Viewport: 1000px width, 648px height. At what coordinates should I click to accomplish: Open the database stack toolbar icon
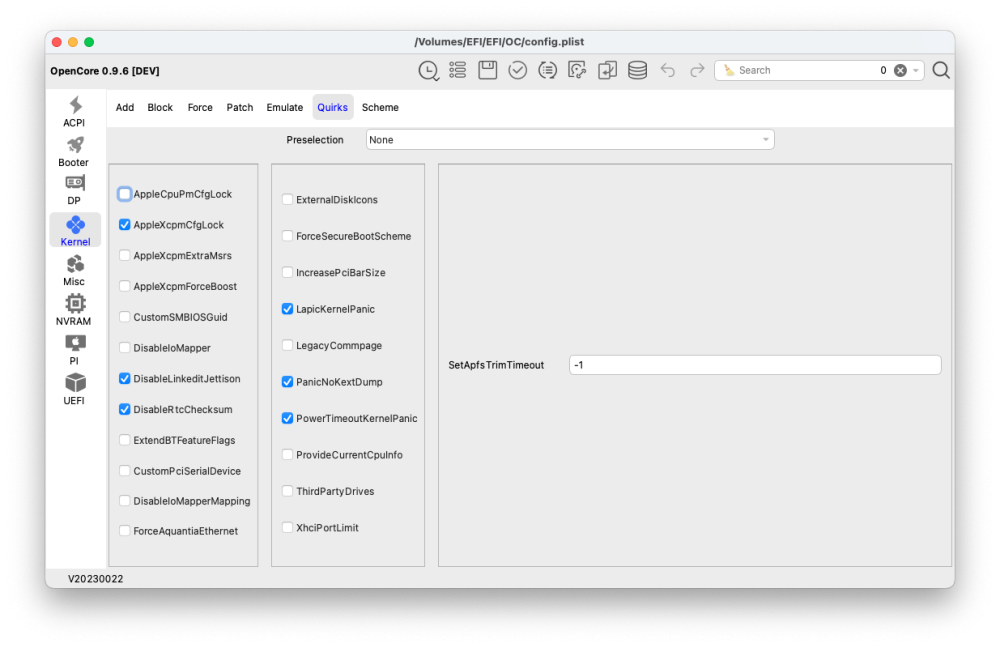pyautogui.click(x=637, y=70)
